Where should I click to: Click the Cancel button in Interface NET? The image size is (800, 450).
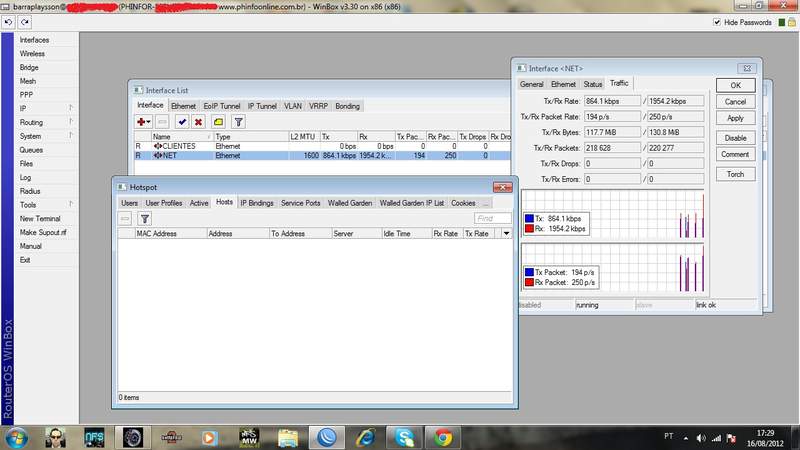pyautogui.click(x=735, y=102)
